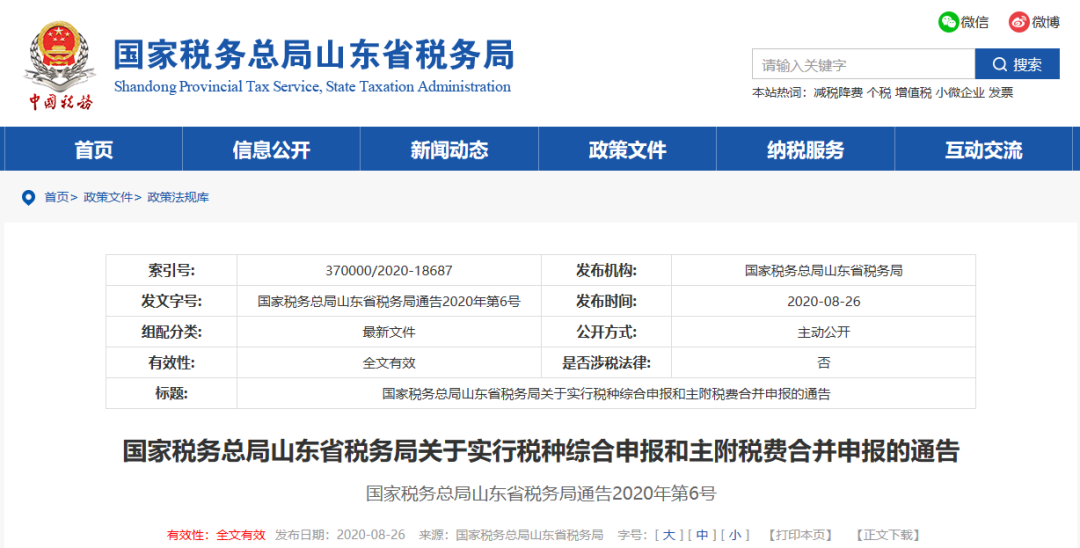Select hot word 个税
The image size is (1080, 548).
pos(878,93)
